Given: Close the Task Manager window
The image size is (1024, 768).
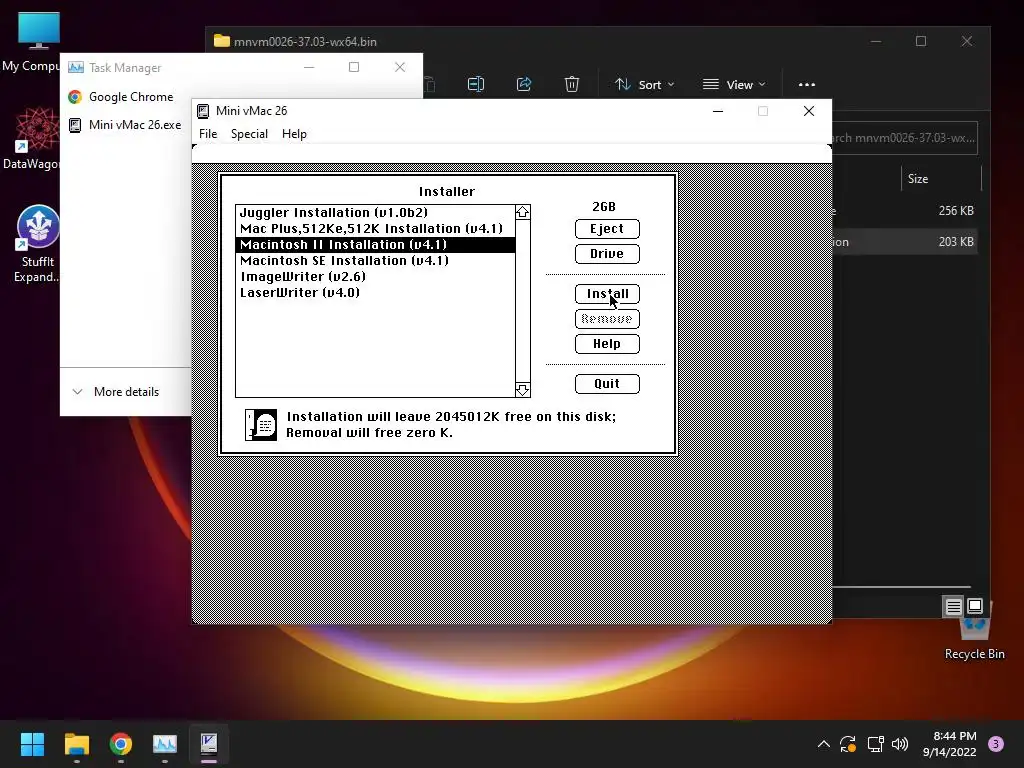Looking at the screenshot, I should pyautogui.click(x=400, y=67).
